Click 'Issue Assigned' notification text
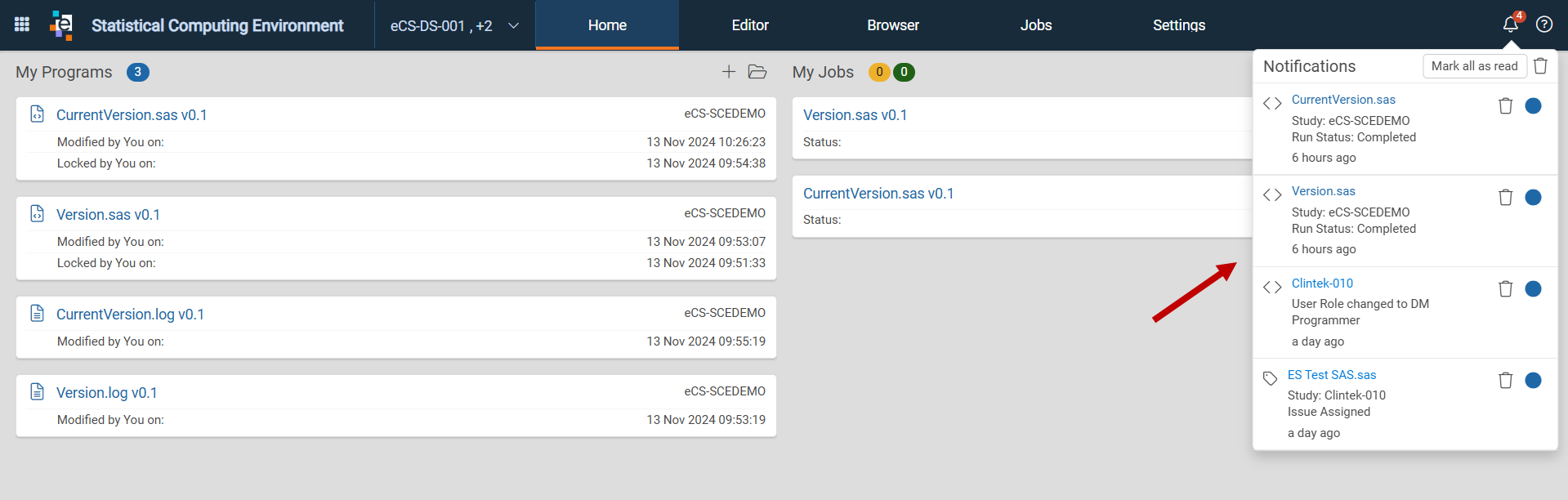1568x500 pixels. point(1329,412)
